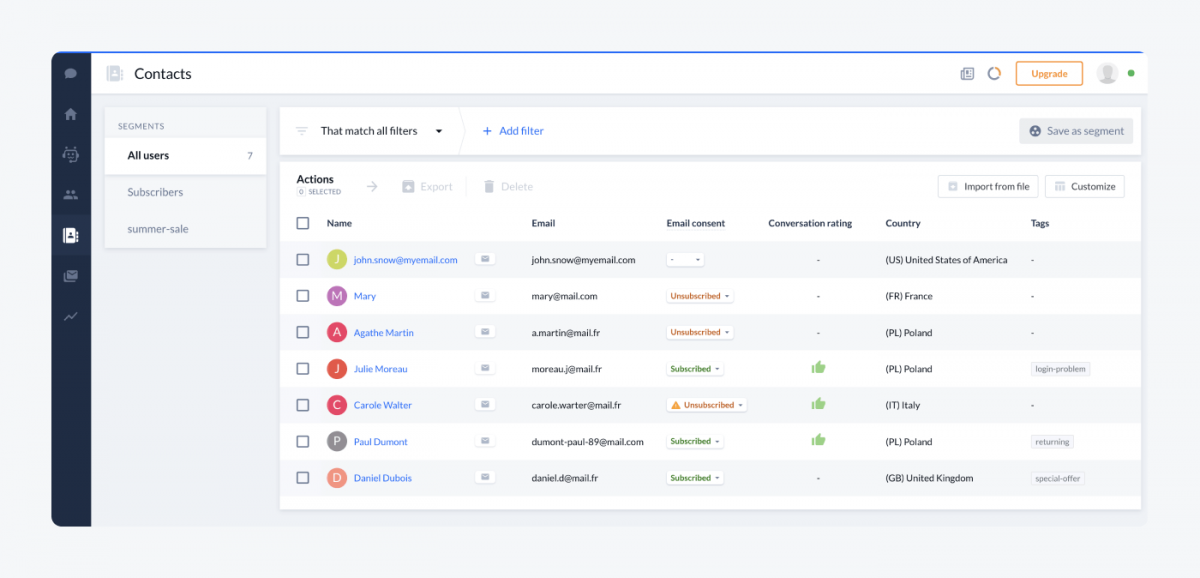Click Paul Dumont's avatar circle
The width and height of the screenshot is (1200, 578).
click(x=337, y=441)
